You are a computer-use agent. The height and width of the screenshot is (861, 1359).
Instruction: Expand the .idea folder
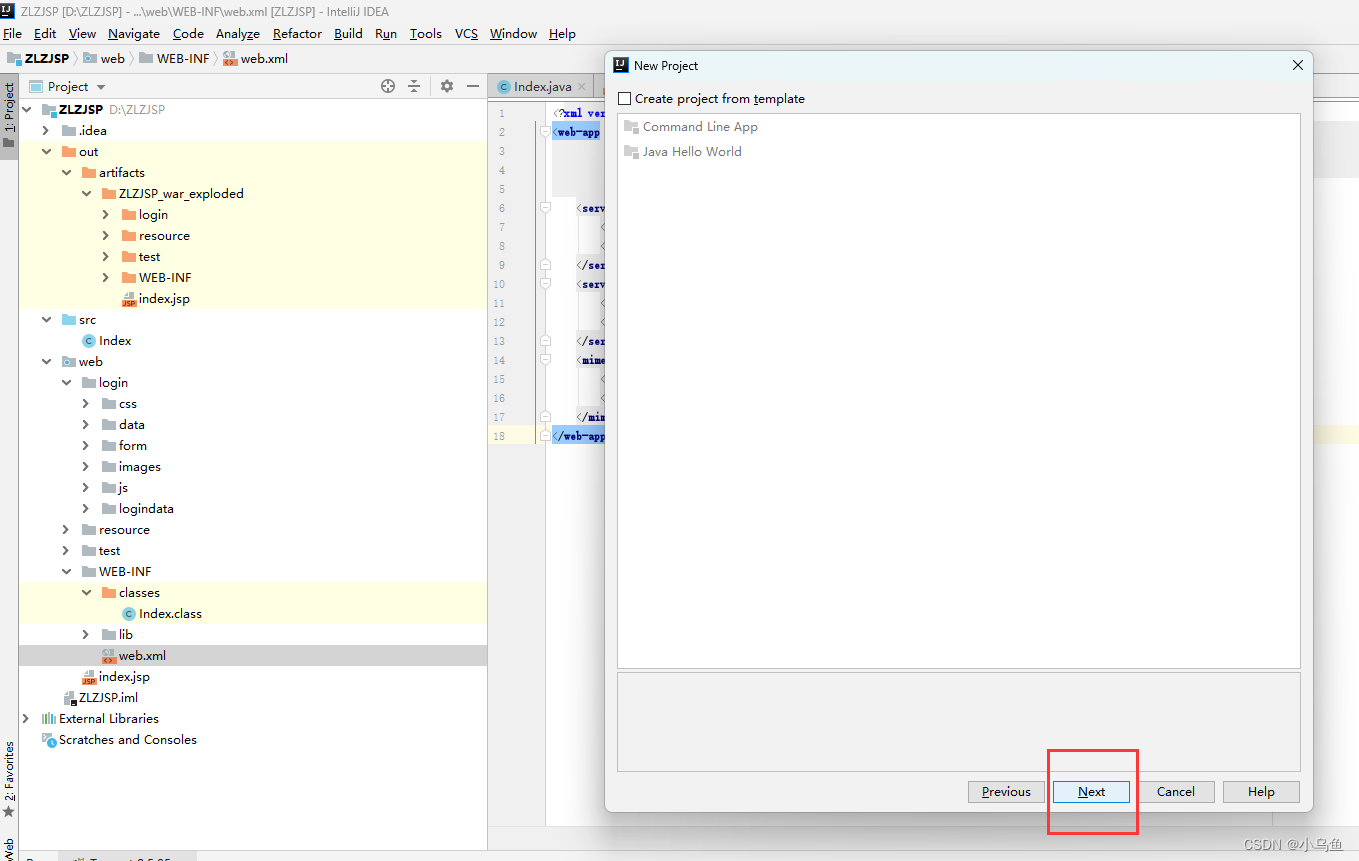click(x=46, y=131)
